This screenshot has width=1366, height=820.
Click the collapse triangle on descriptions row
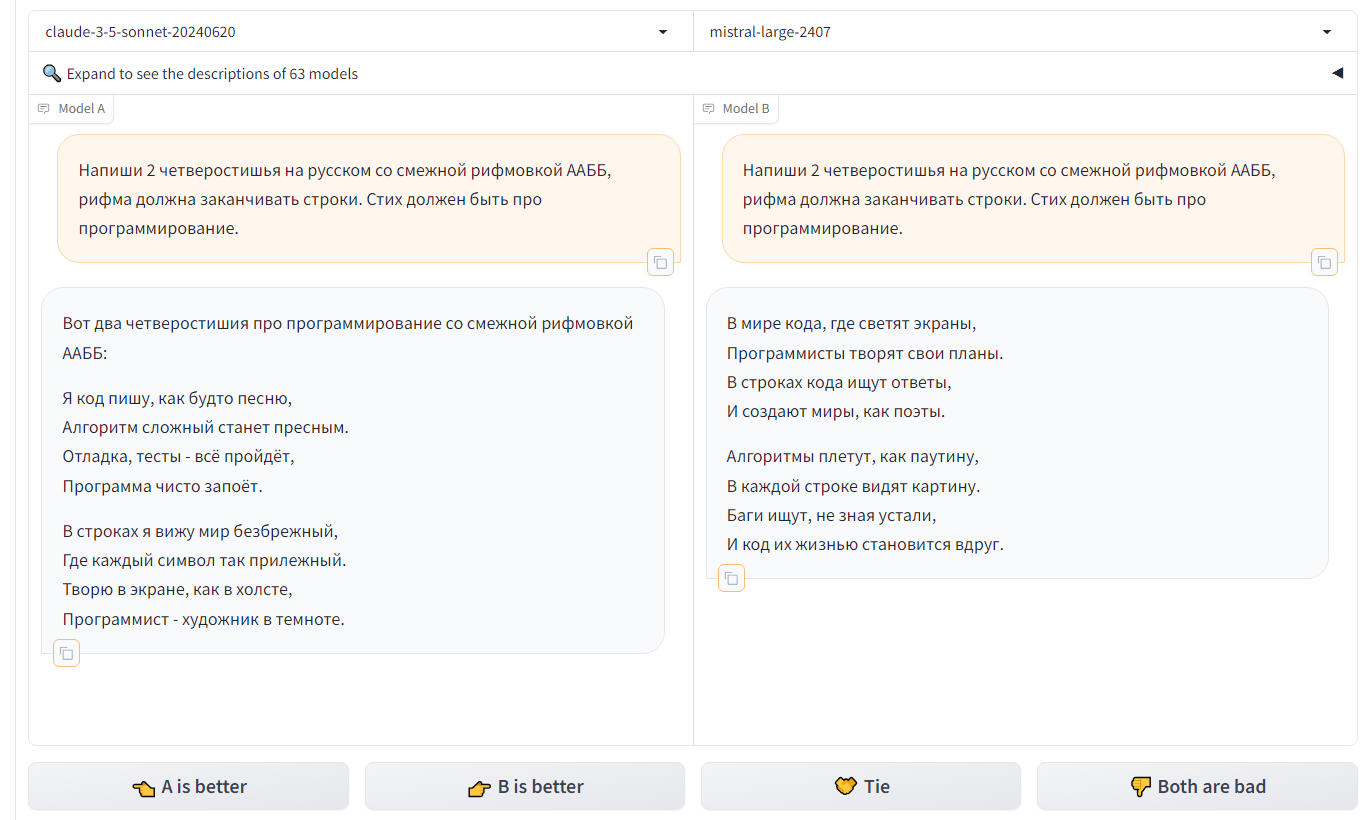pos(1337,73)
